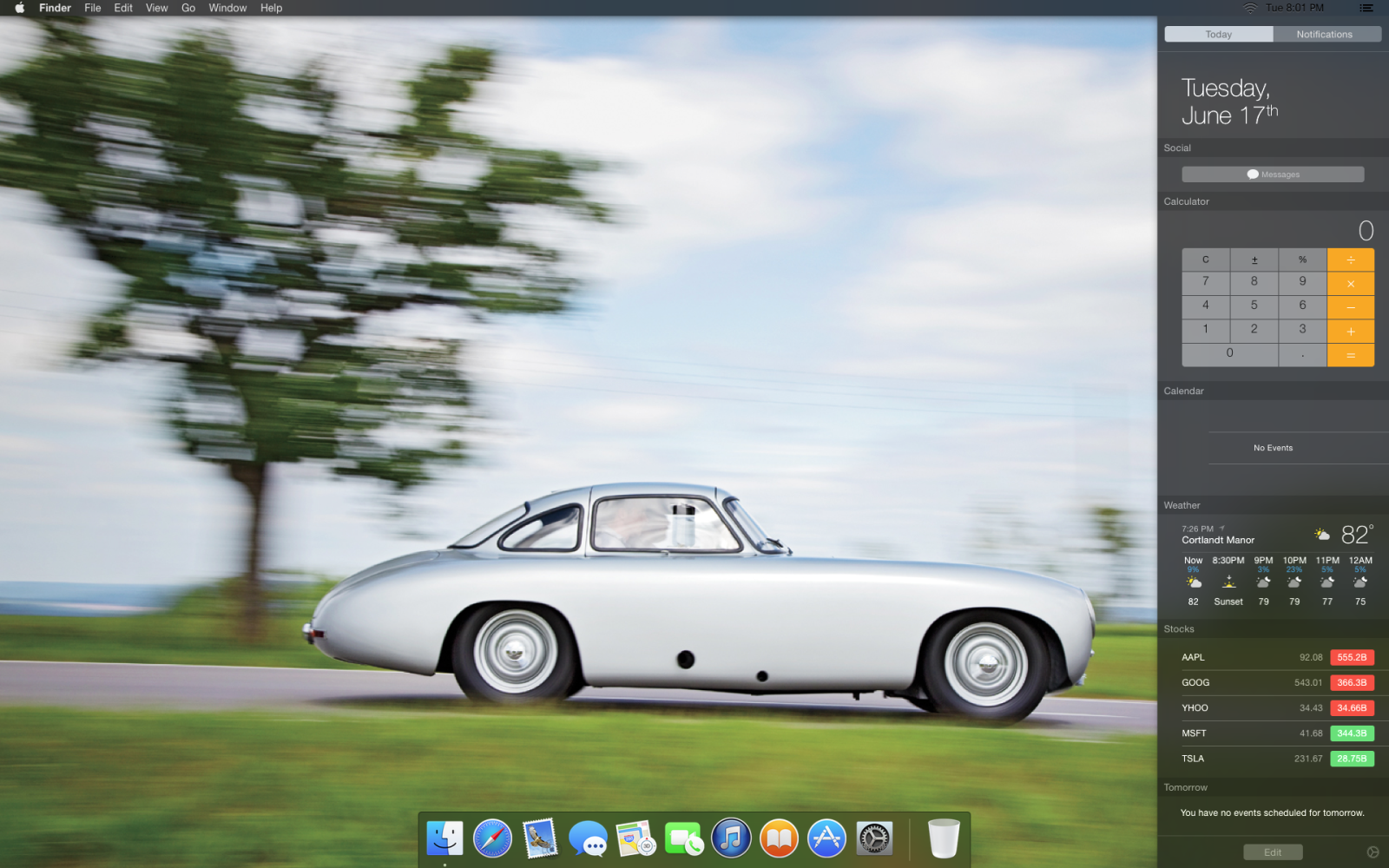This screenshot has width=1389, height=868.
Task: Launch the Mail app in the Dock
Action: (540, 838)
